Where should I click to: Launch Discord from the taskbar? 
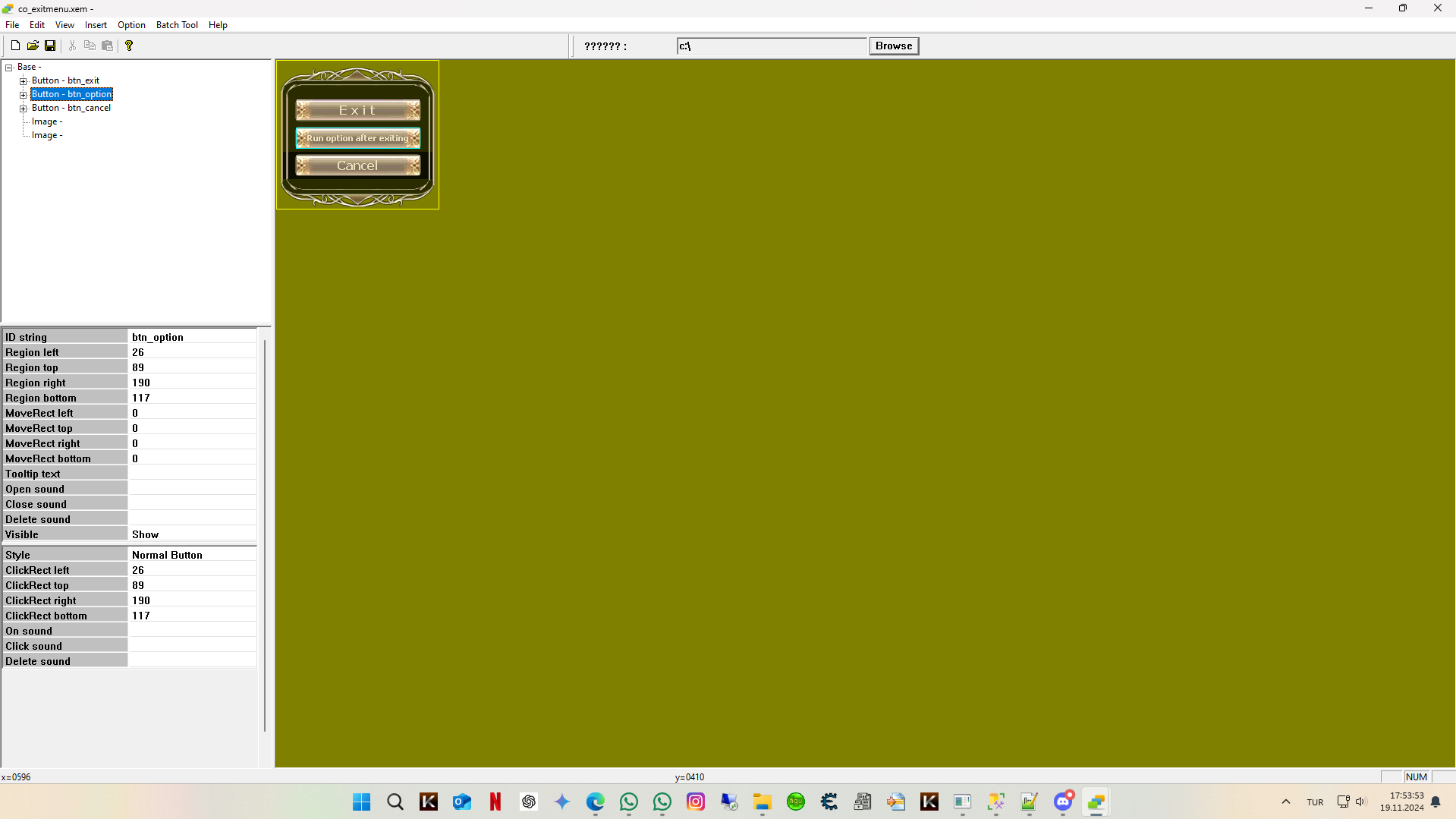pos(1063,802)
